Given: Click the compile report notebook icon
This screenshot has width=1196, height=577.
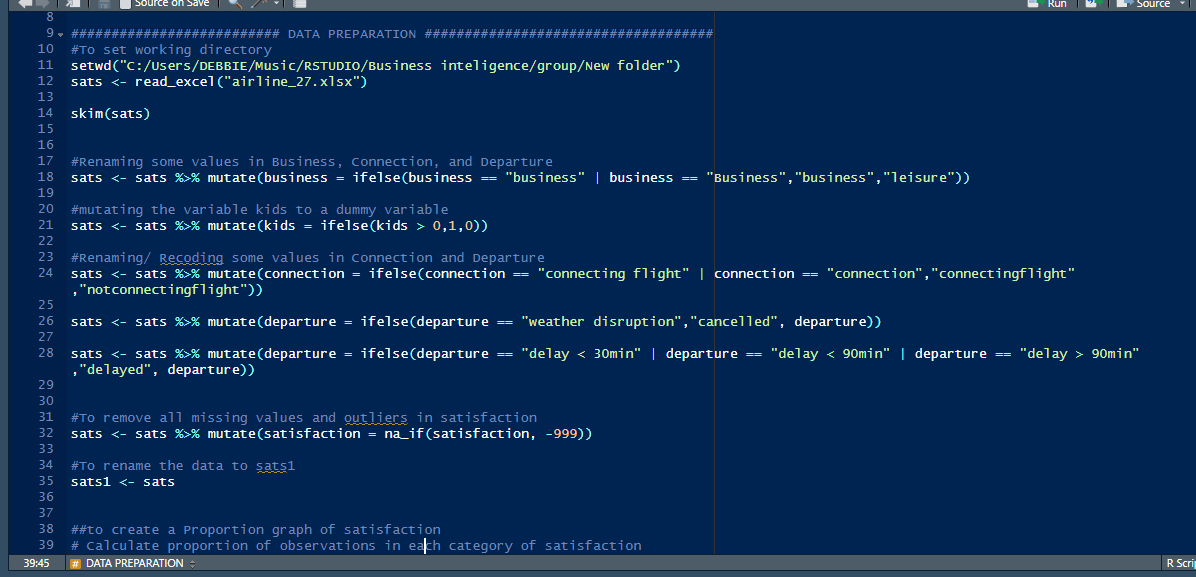Looking at the screenshot, I should point(298,4).
